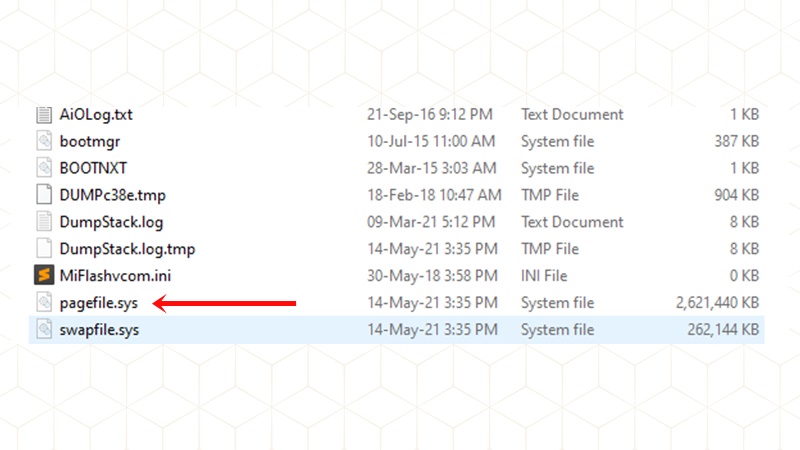This screenshot has width=800, height=450.
Task: Click the 28-Mar-15 3:03 AM date
Action: 431,168
